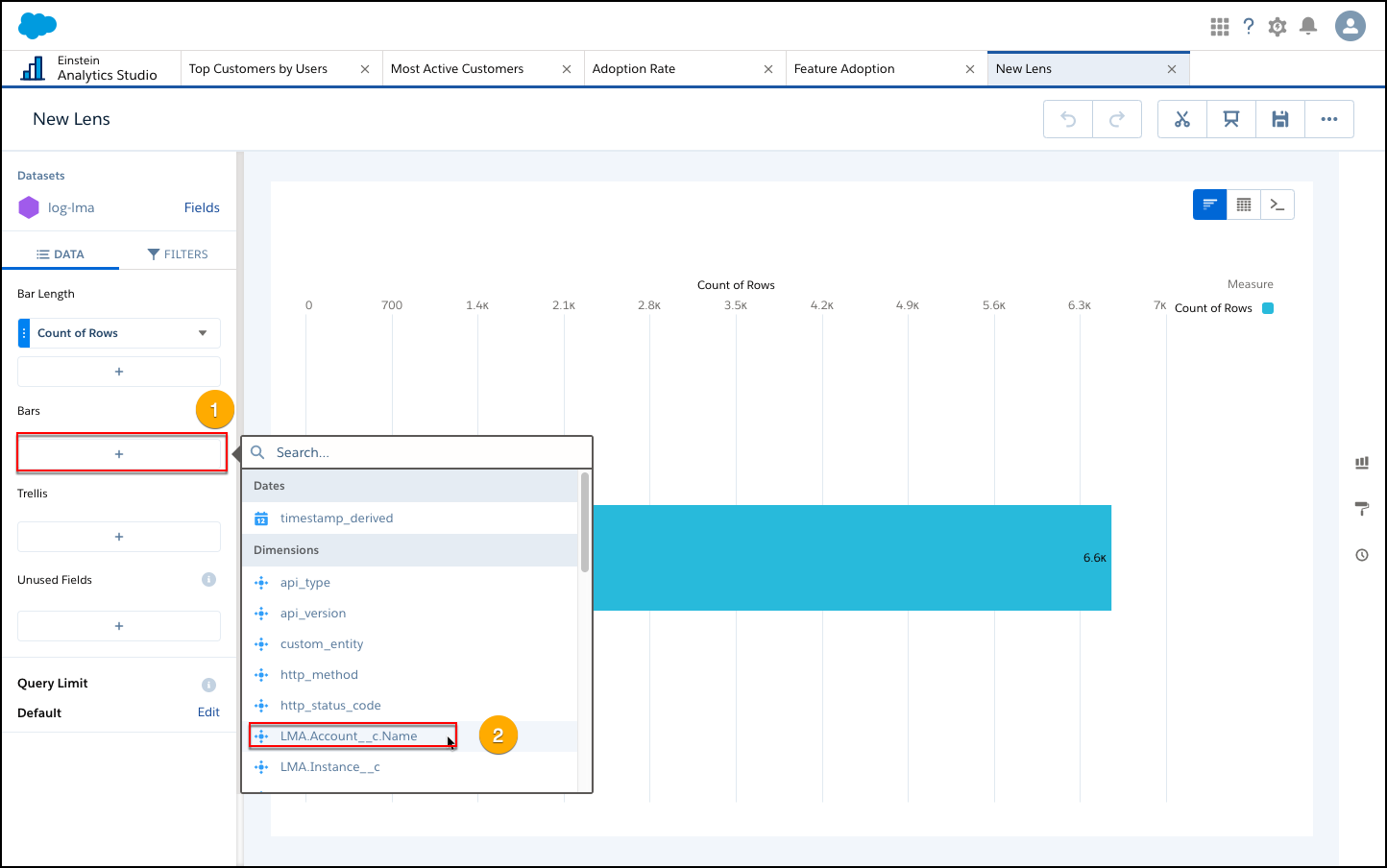Open the setup gear icon
1387x868 pixels.
coord(1277,27)
